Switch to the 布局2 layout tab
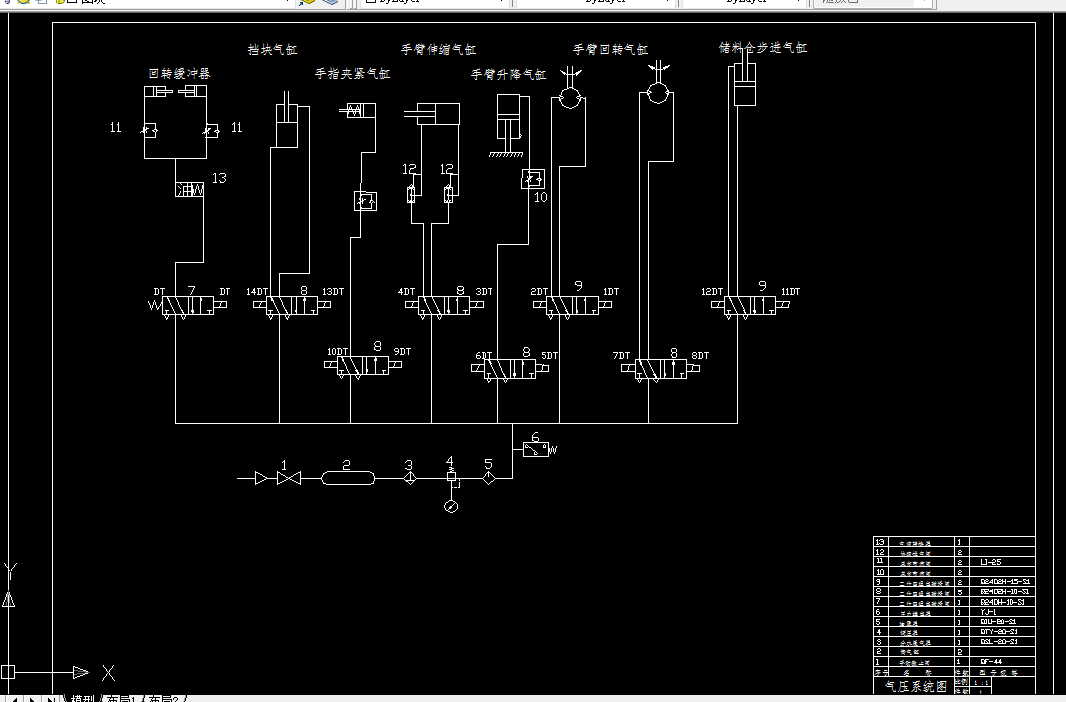This screenshot has width=1066, height=702. click(x=165, y=699)
